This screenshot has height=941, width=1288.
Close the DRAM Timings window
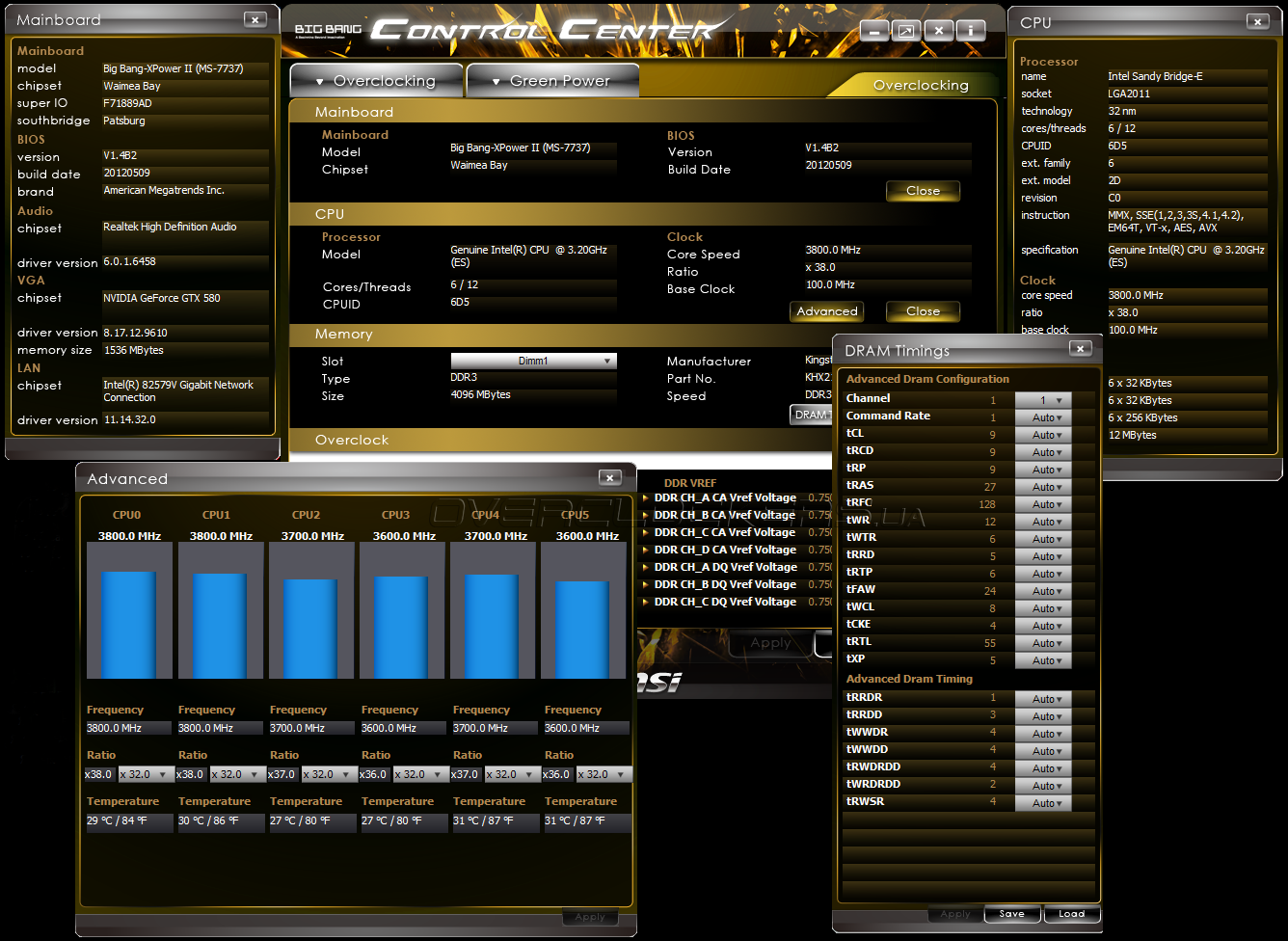(x=1080, y=349)
